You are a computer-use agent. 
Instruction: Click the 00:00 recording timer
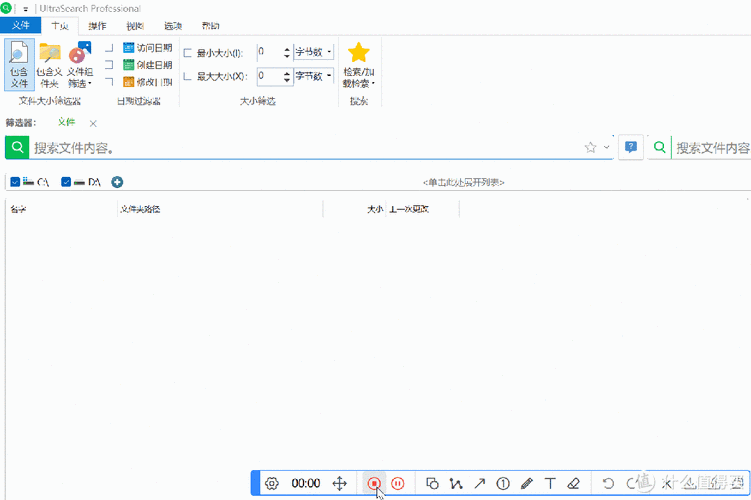306,483
